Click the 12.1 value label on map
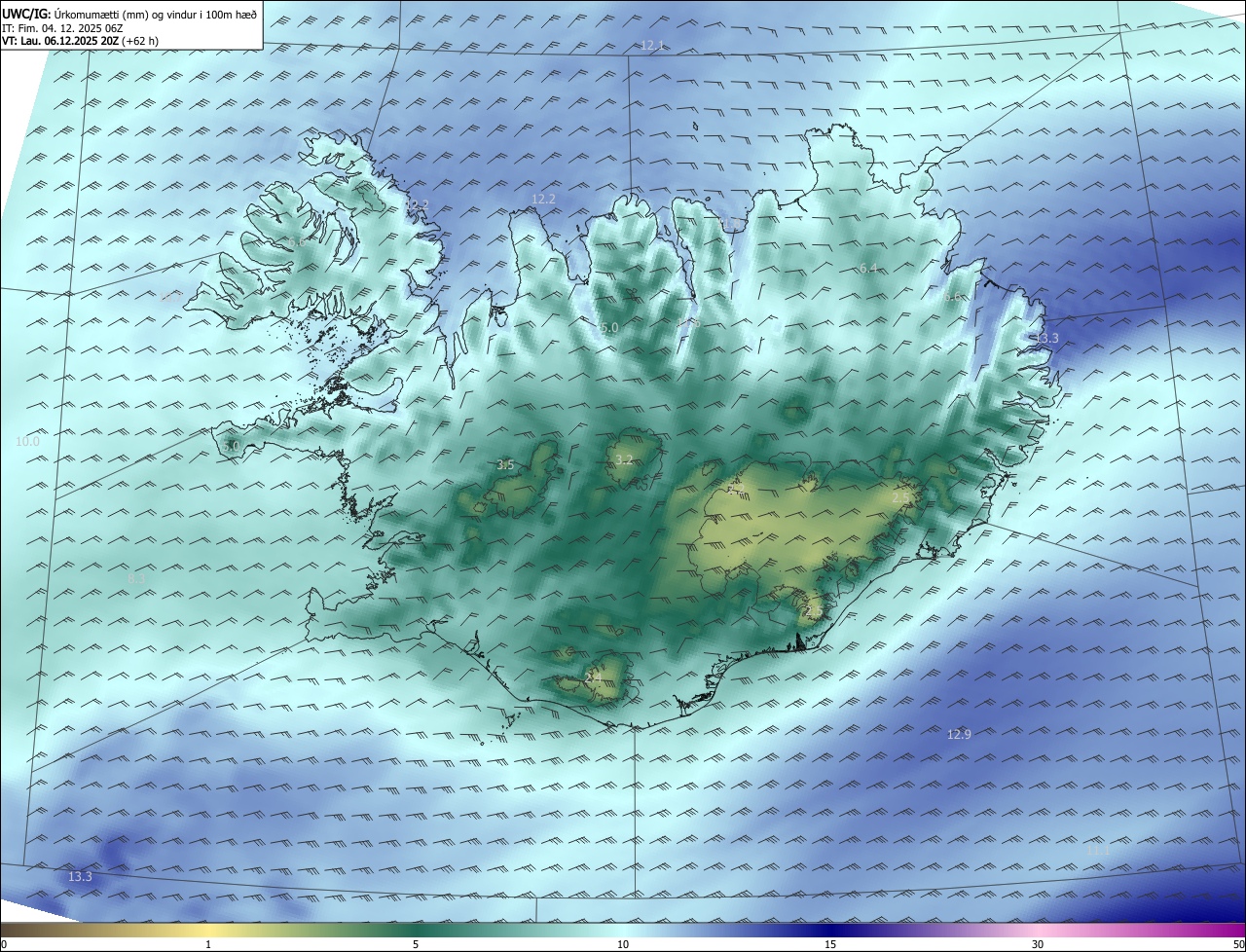Image resolution: width=1246 pixels, height=952 pixels. point(652,46)
